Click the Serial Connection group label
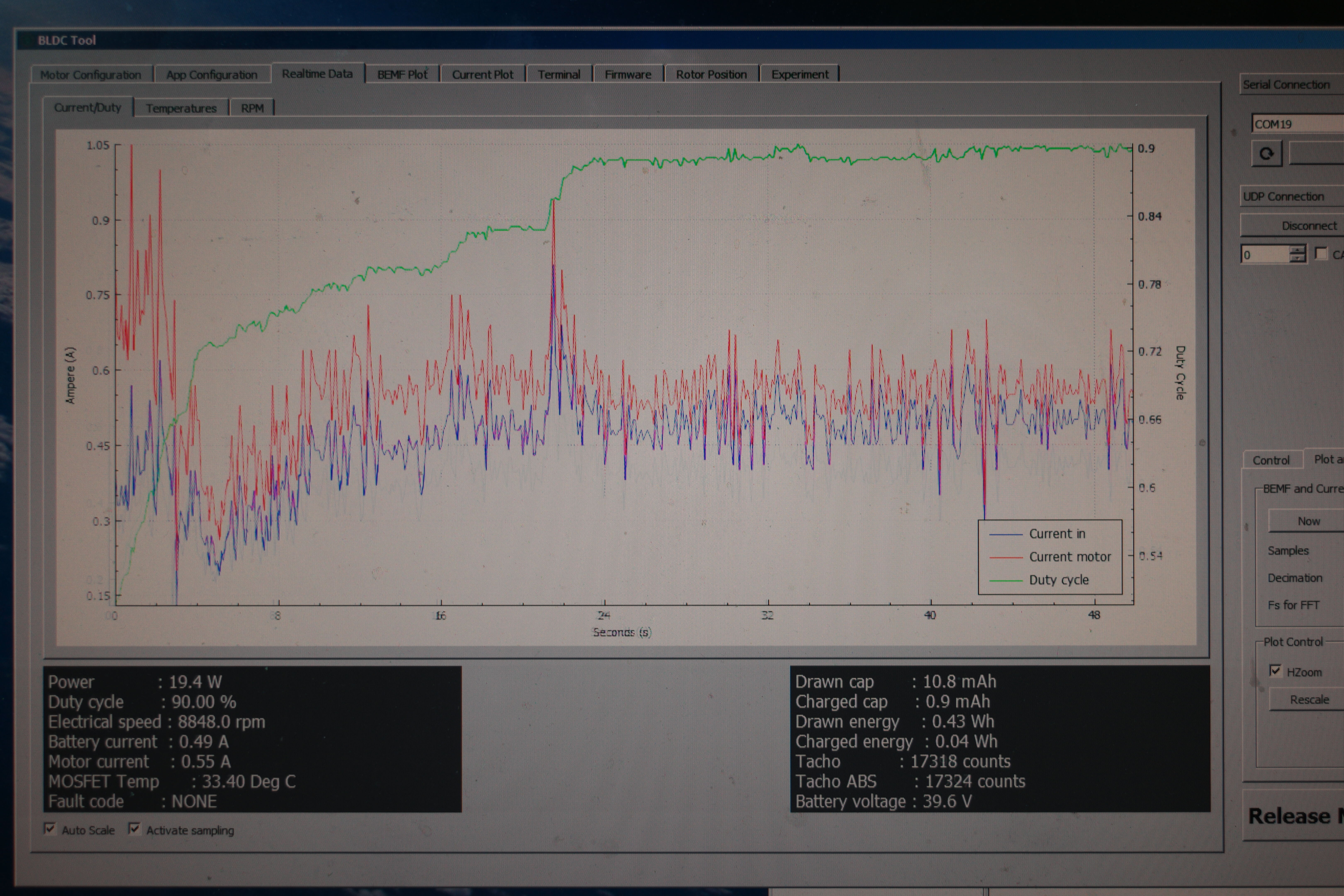The height and width of the screenshot is (896, 1344). click(x=1286, y=85)
